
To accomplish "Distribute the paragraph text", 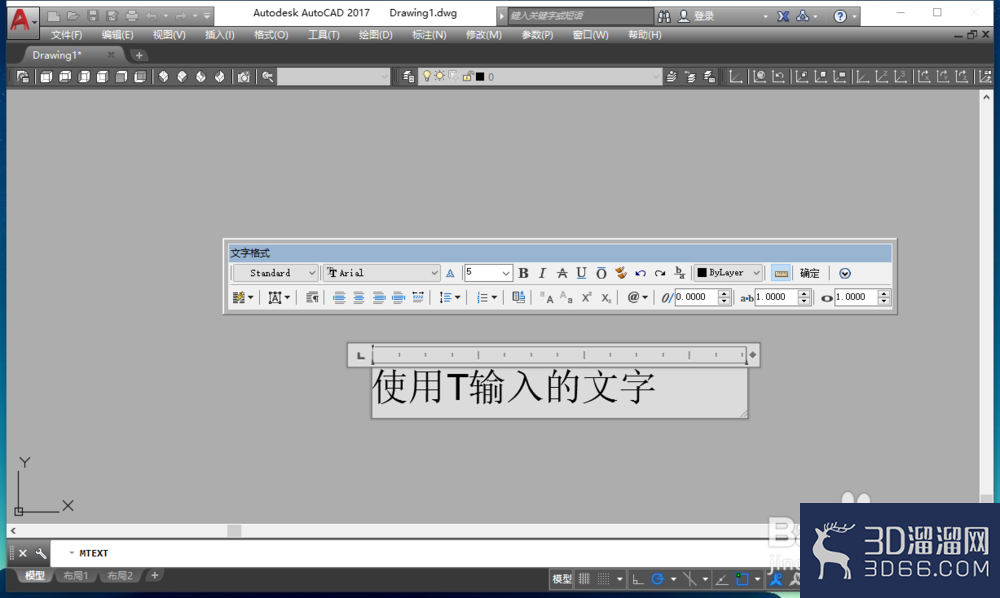I will pos(418,297).
